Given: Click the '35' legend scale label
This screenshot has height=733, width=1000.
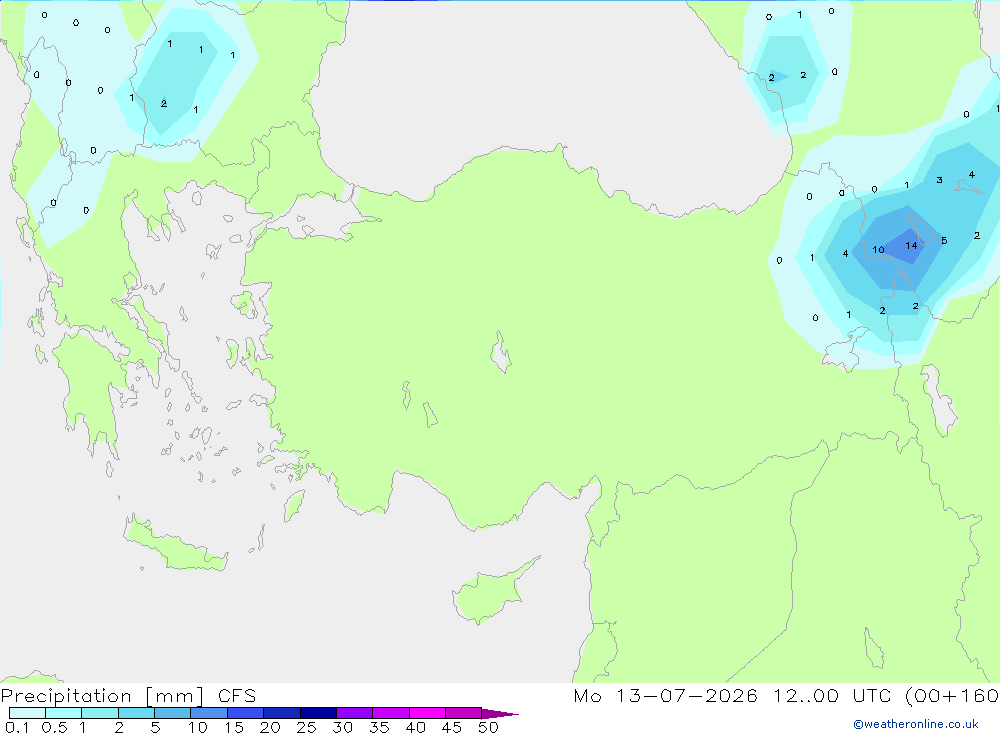Looking at the screenshot, I should pyautogui.click(x=379, y=727).
